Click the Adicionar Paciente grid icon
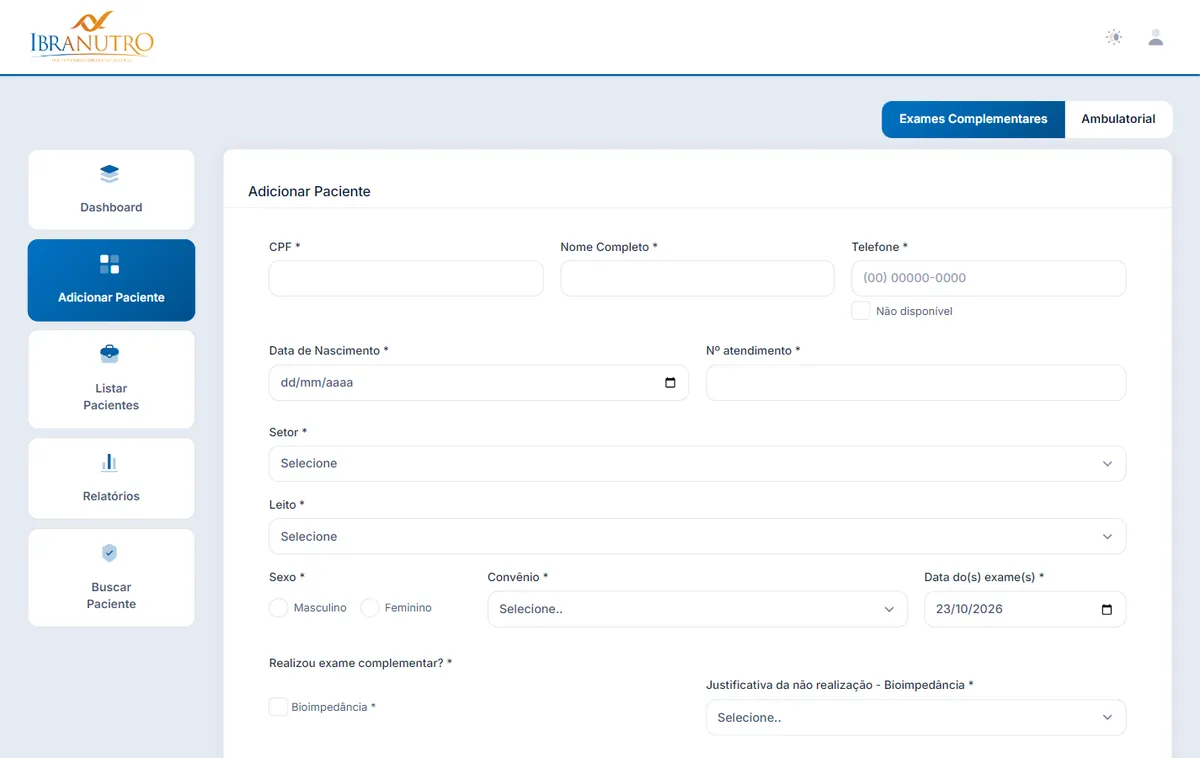The height and width of the screenshot is (758, 1200). coord(110,264)
